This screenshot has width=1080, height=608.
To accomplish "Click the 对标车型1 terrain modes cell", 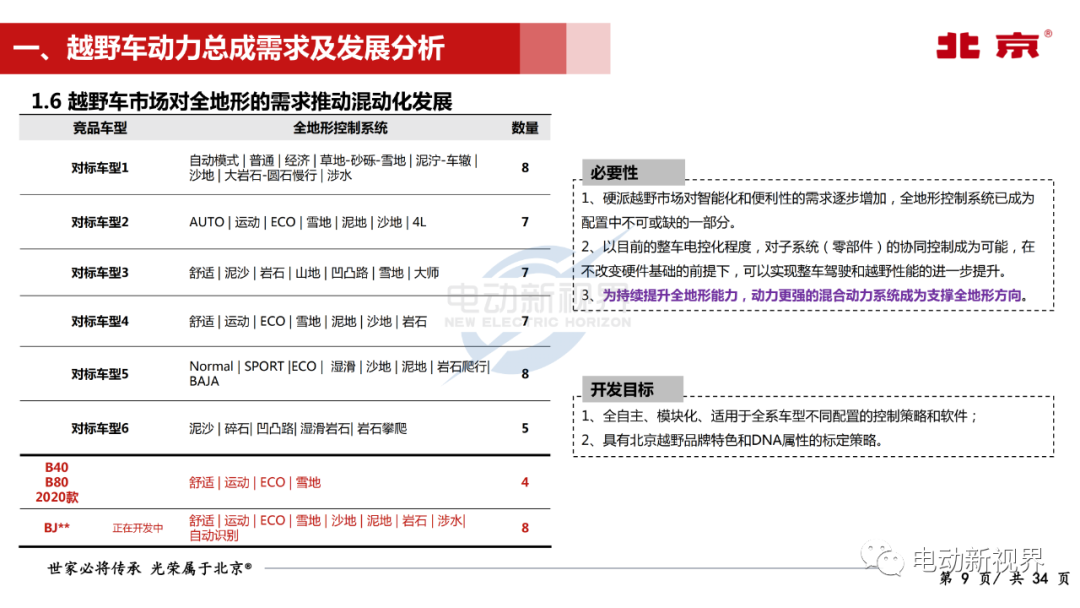I will coord(333,167).
